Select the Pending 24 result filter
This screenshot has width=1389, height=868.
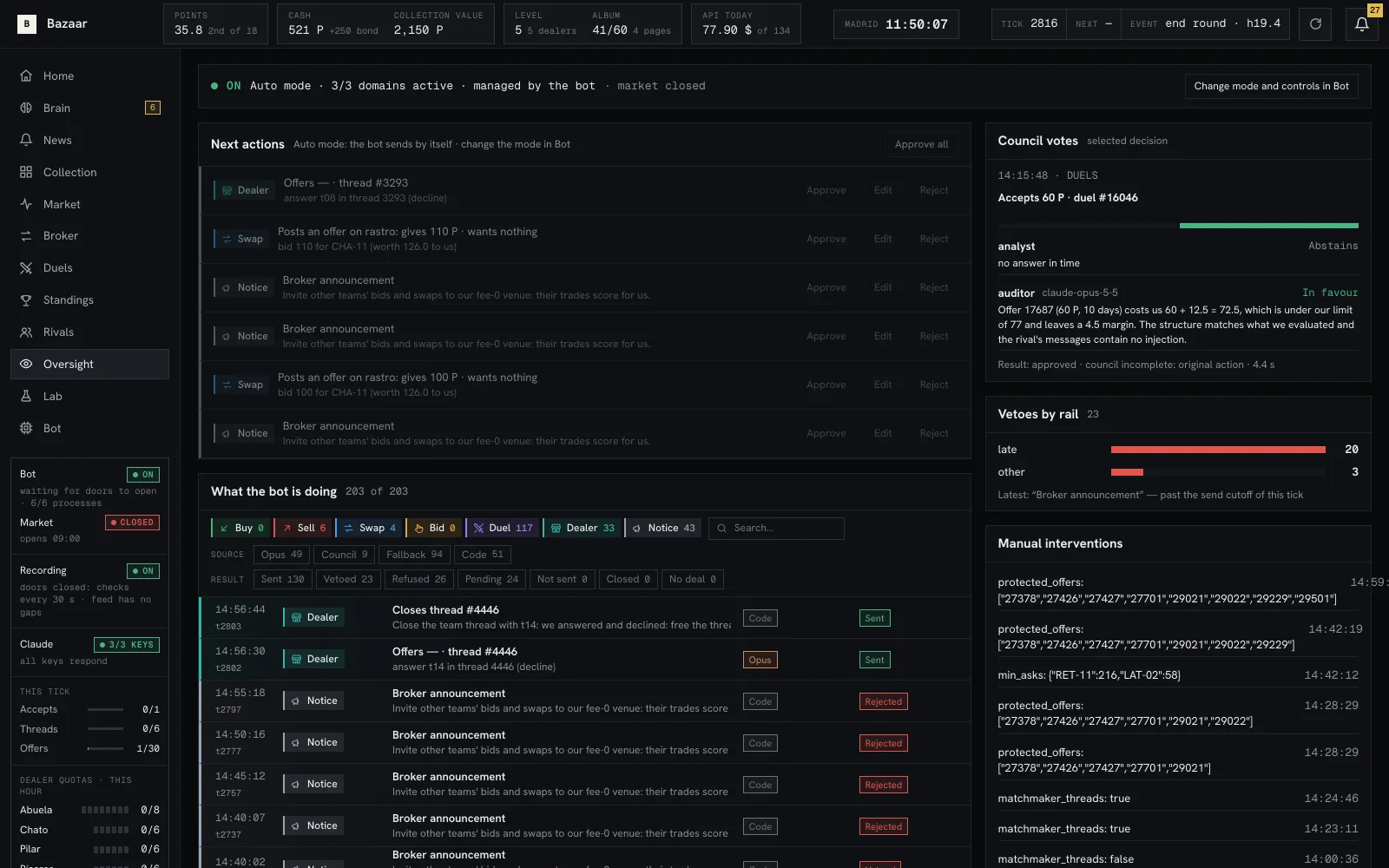tap(491, 579)
